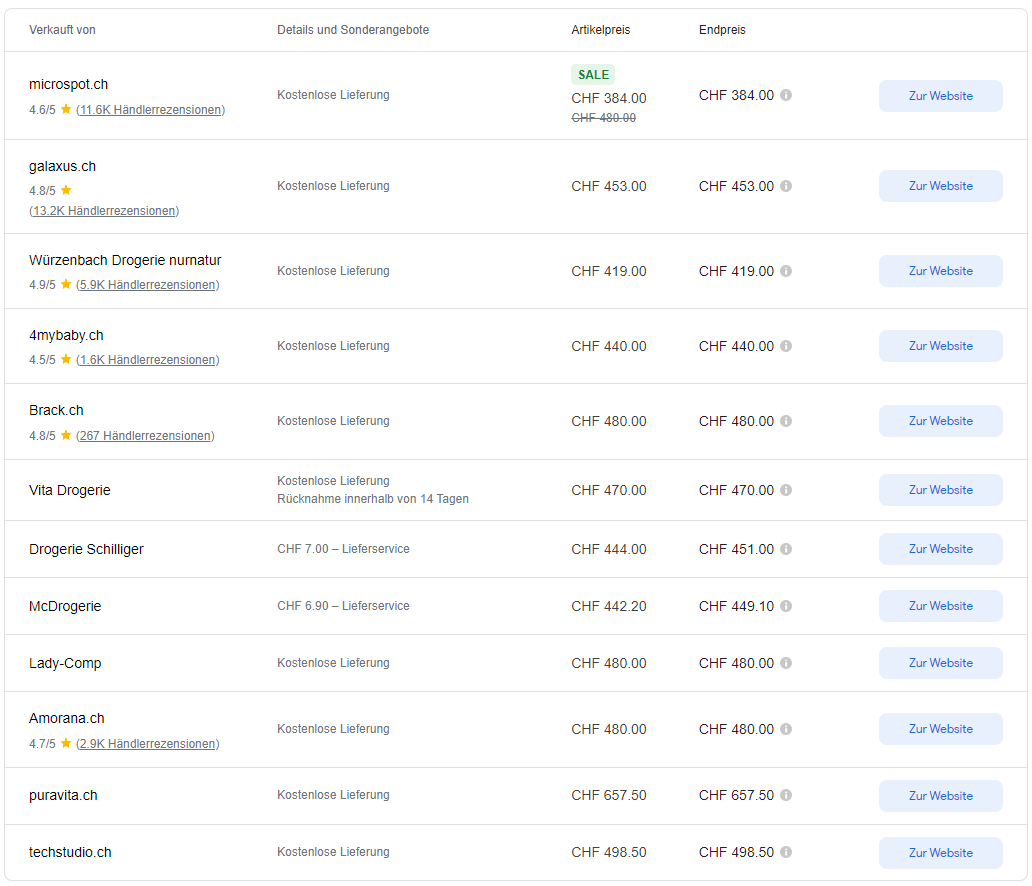This screenshot has width=1032, height=886.
Task: Click the Endpreis column header
Action: click(722, 30)
